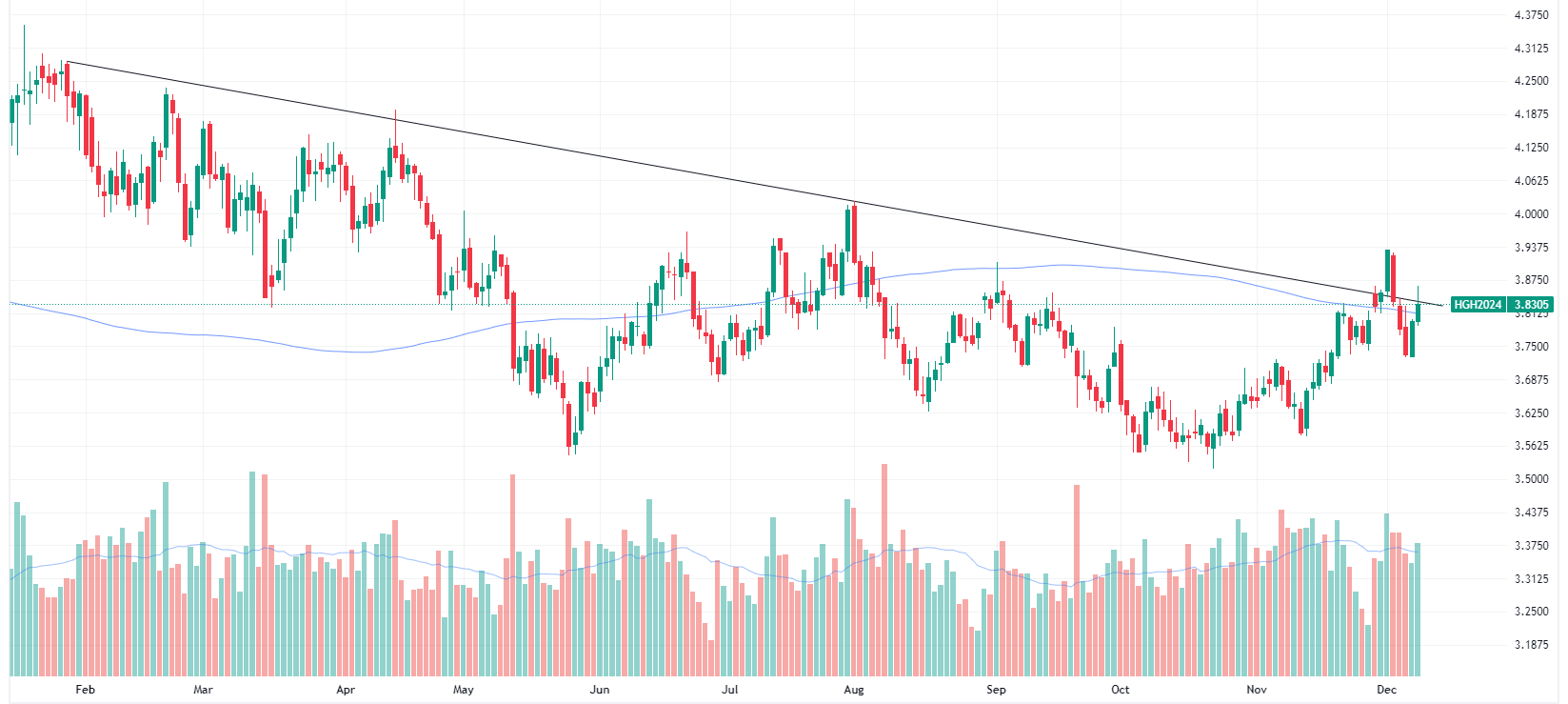Viewport: 1568px width, 704px height.
Task: Pick the 3.9375 price axis value
Action: [1531, 248]
